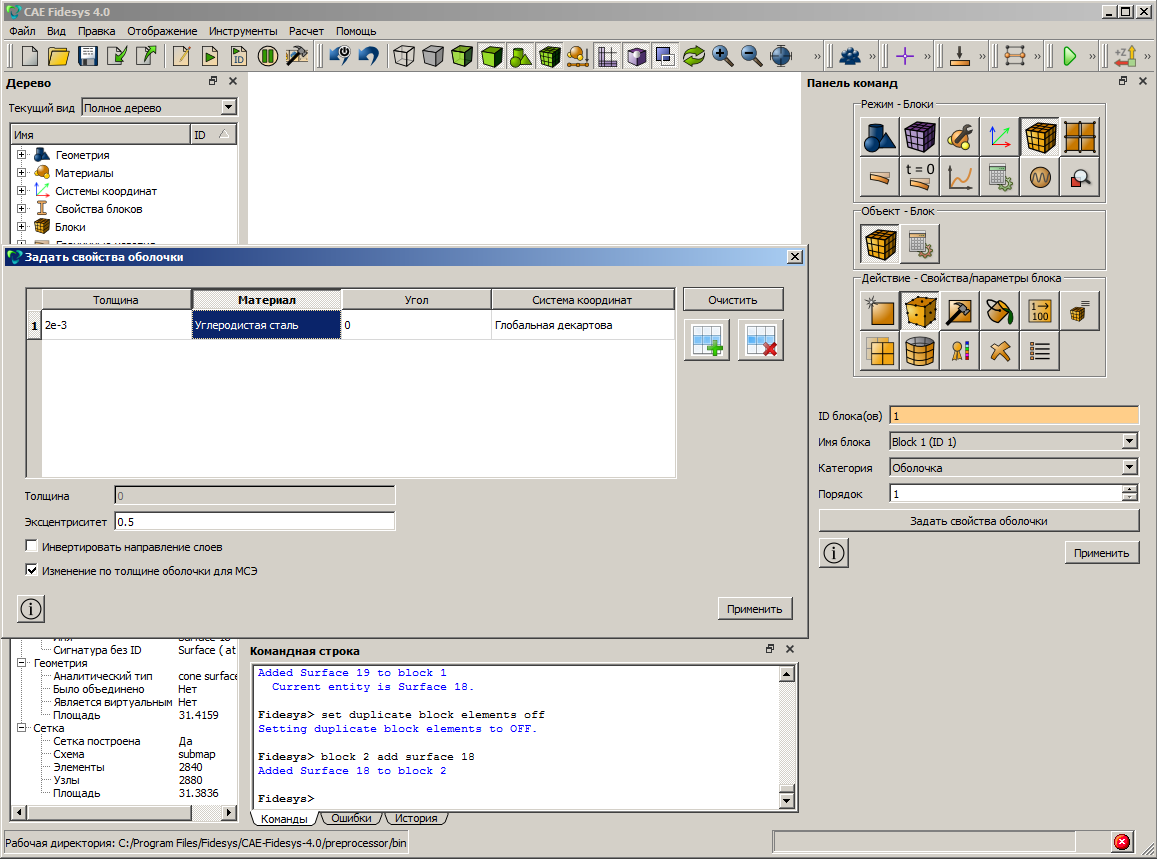1157x859 pixels.
Task: Expand the Свойства блоков tree node
Action: coord(21,208)
